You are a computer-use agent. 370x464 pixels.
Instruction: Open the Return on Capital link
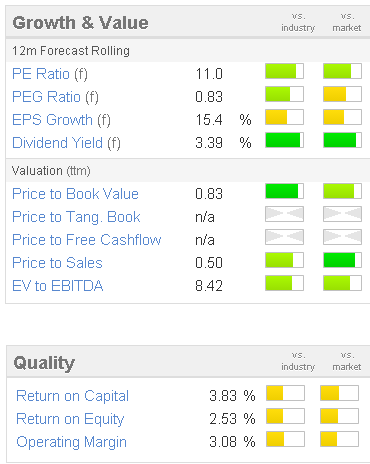(72, 396)
